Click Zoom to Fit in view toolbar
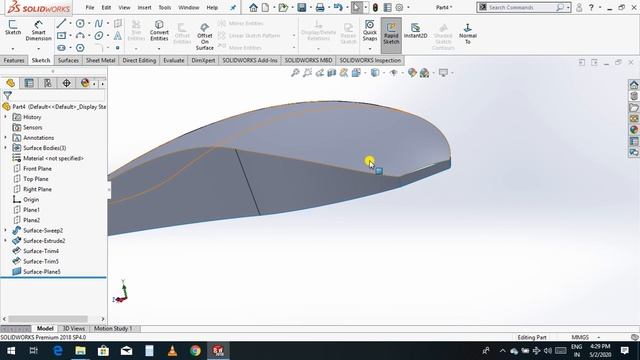Viewport: 640px width, 360px height. tap(295, 73)
